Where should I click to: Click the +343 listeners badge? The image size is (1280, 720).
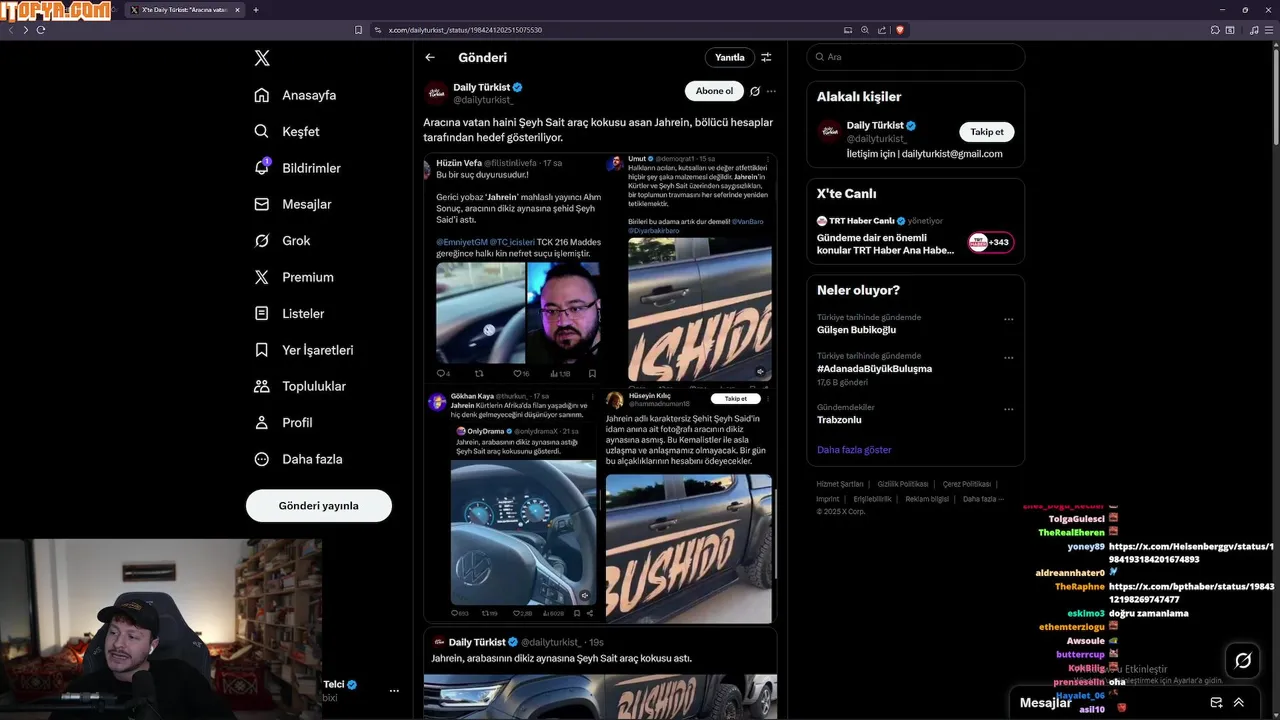(x=990, y=242)
